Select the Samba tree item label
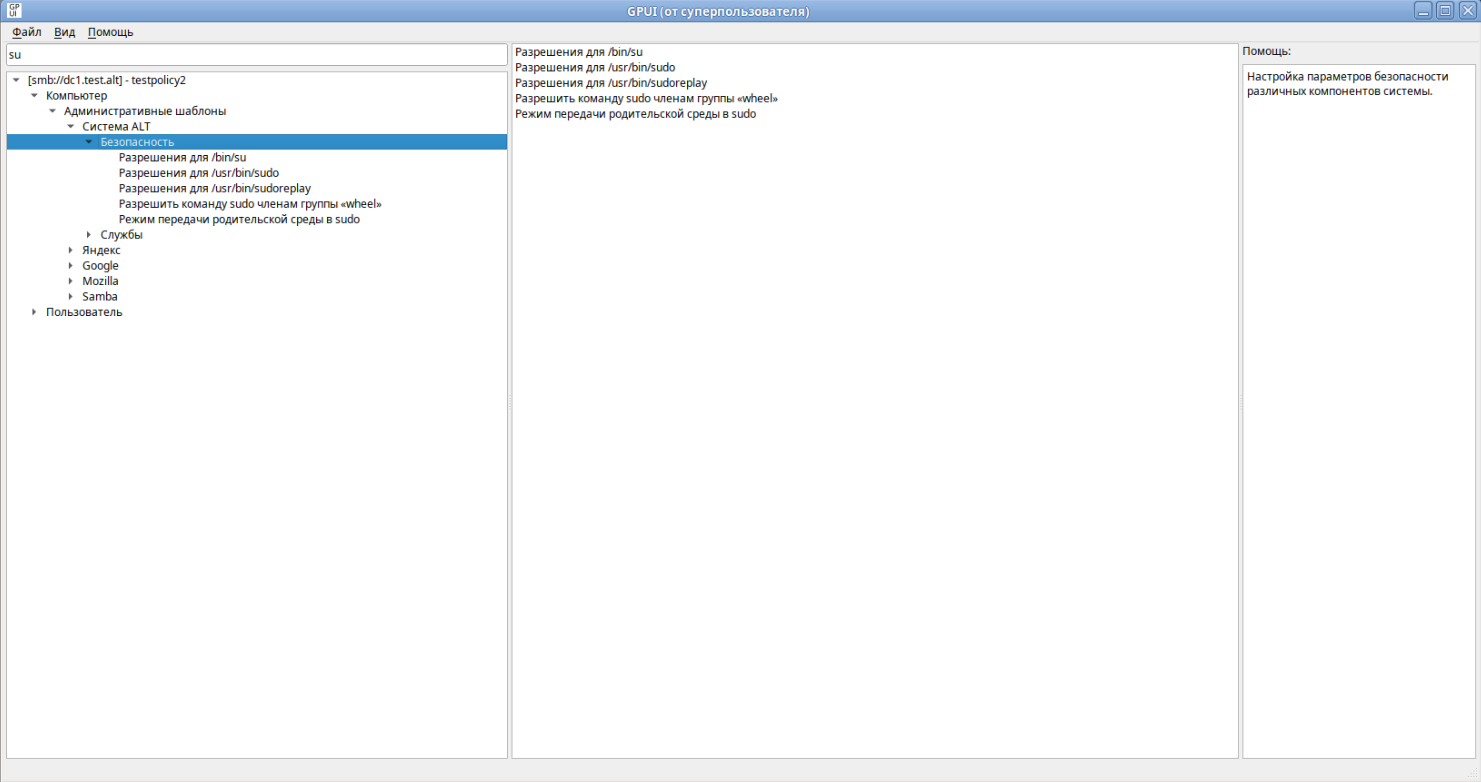This screenshot has width=1481, height=782. [x=99, y=297]
